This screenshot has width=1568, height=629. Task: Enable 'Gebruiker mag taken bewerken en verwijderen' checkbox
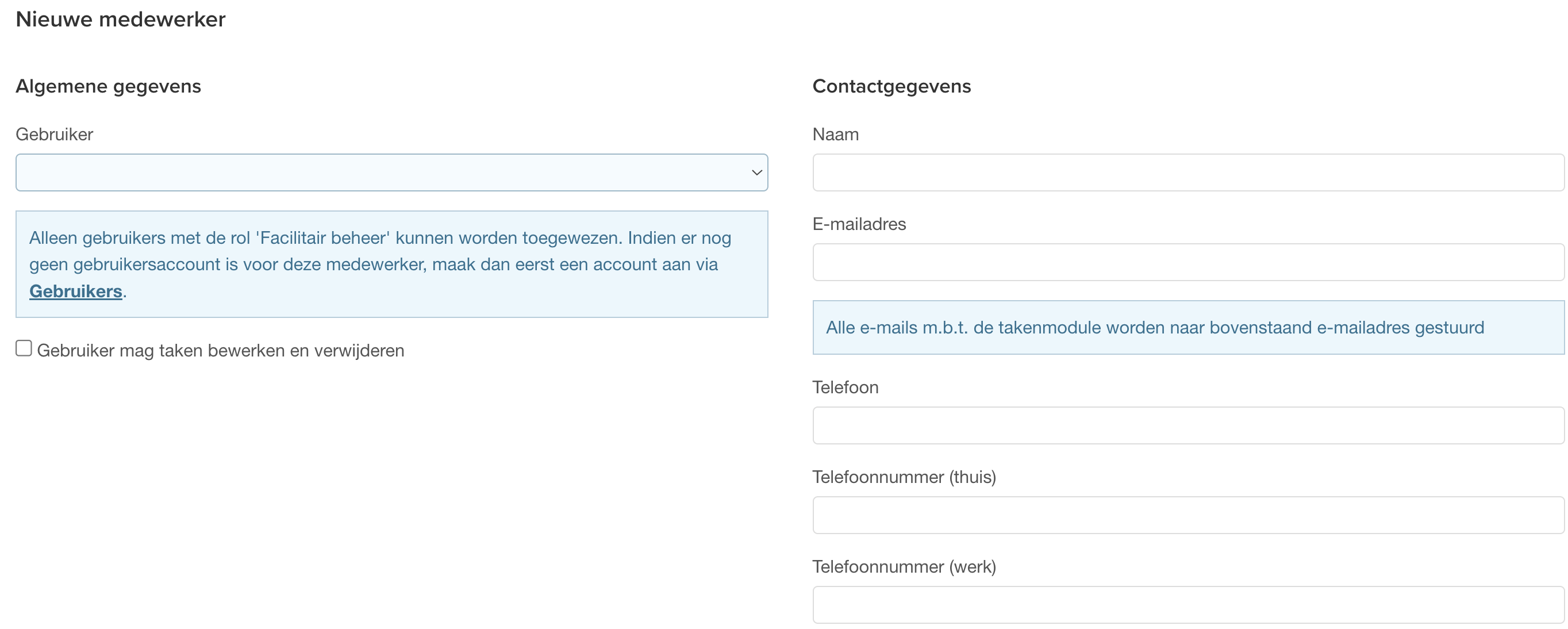[x=24, y=348]
